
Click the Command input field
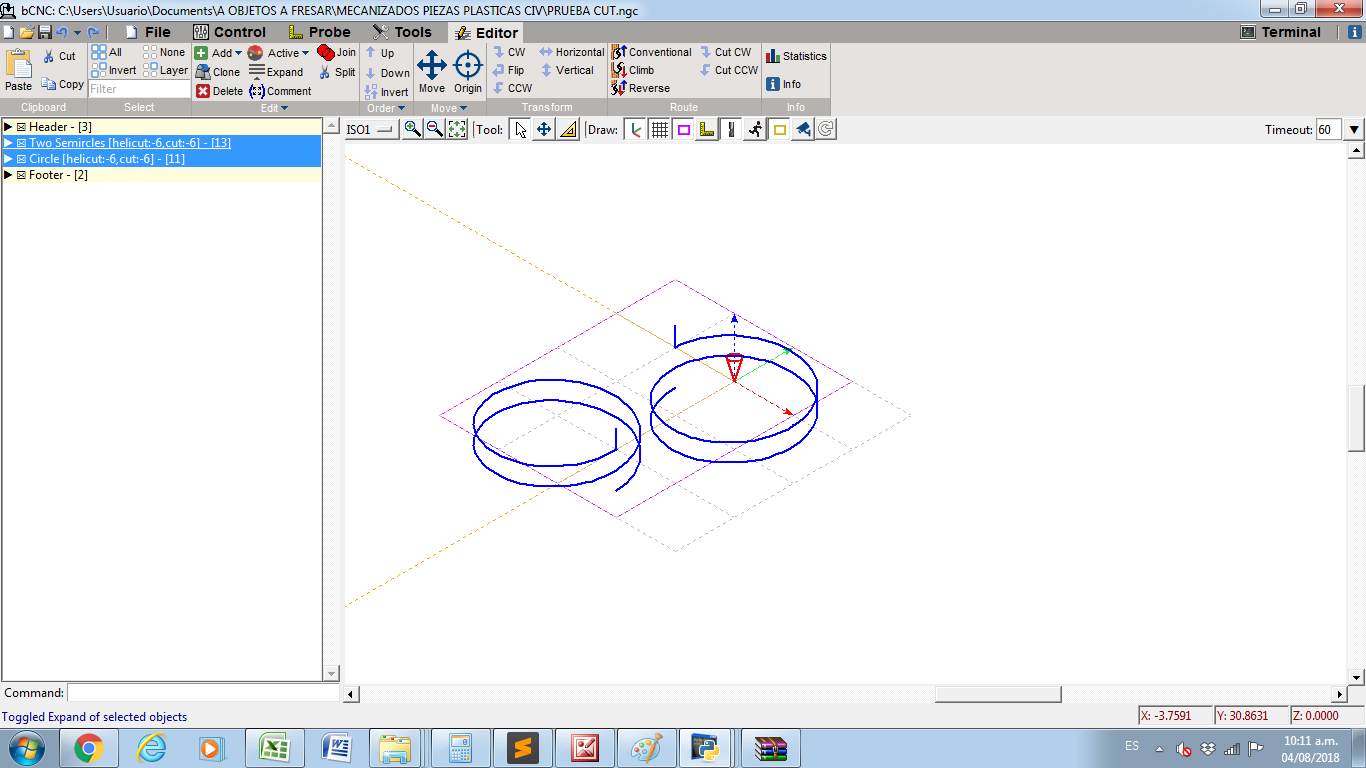pos(204,693)
